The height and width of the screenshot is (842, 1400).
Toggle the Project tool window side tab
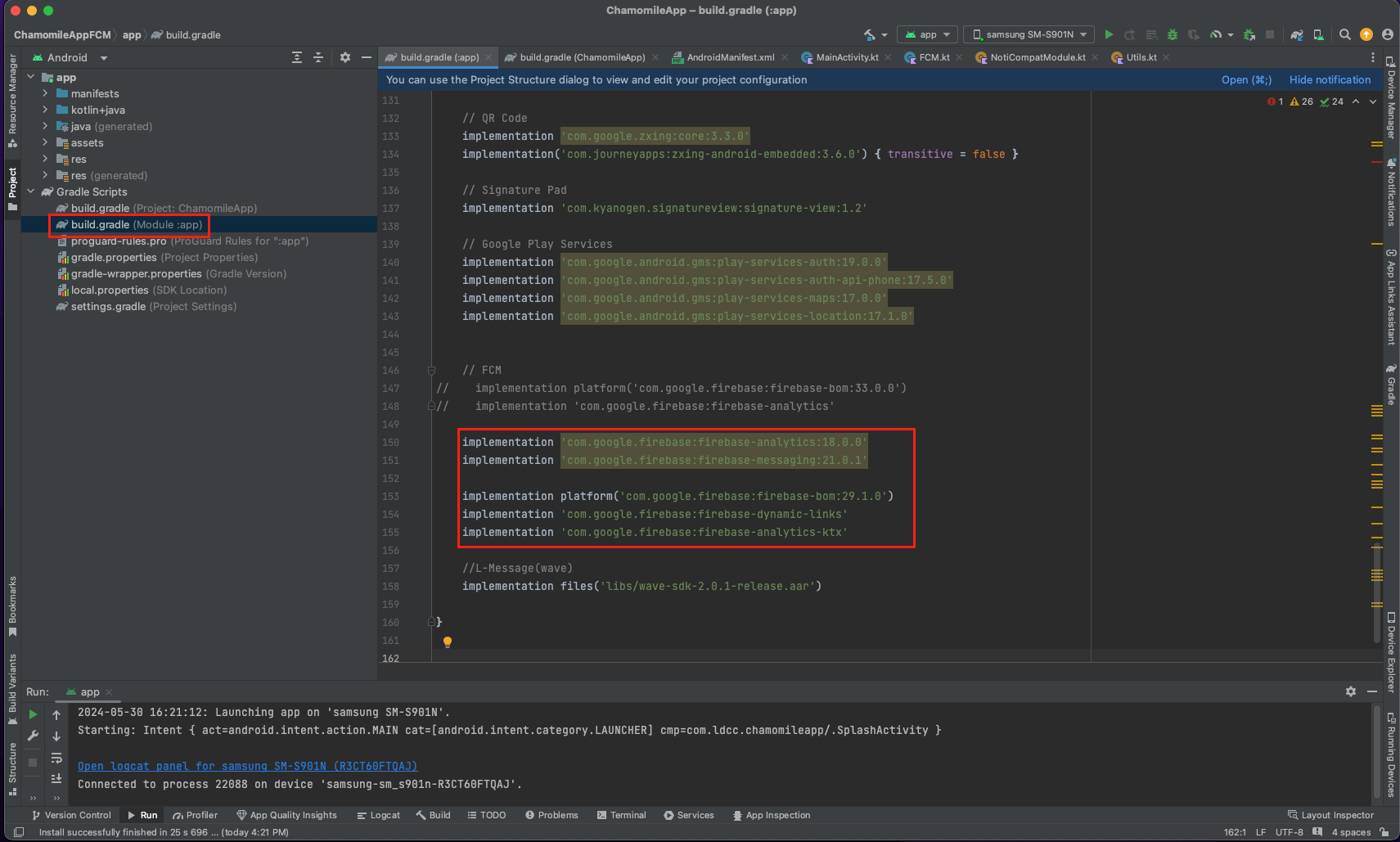pyautogui.click(x=12, y=187)
